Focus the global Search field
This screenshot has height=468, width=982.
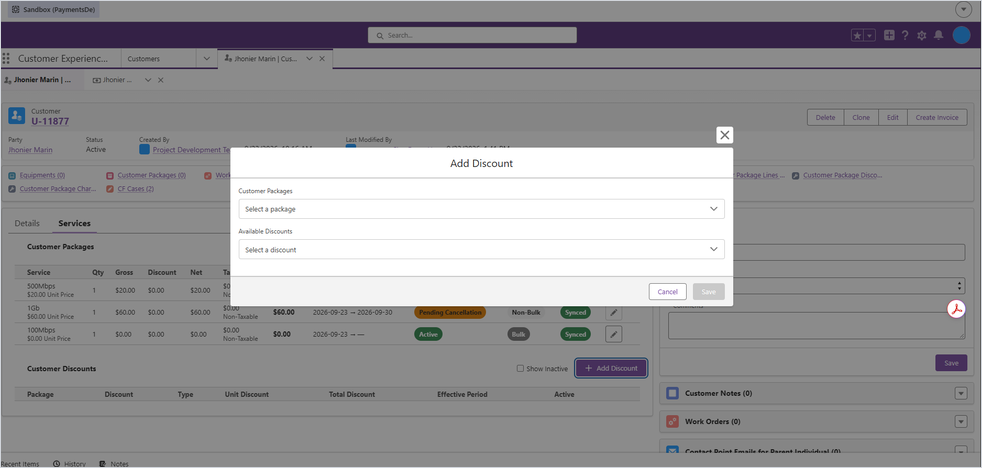click(x=472, y=35)
